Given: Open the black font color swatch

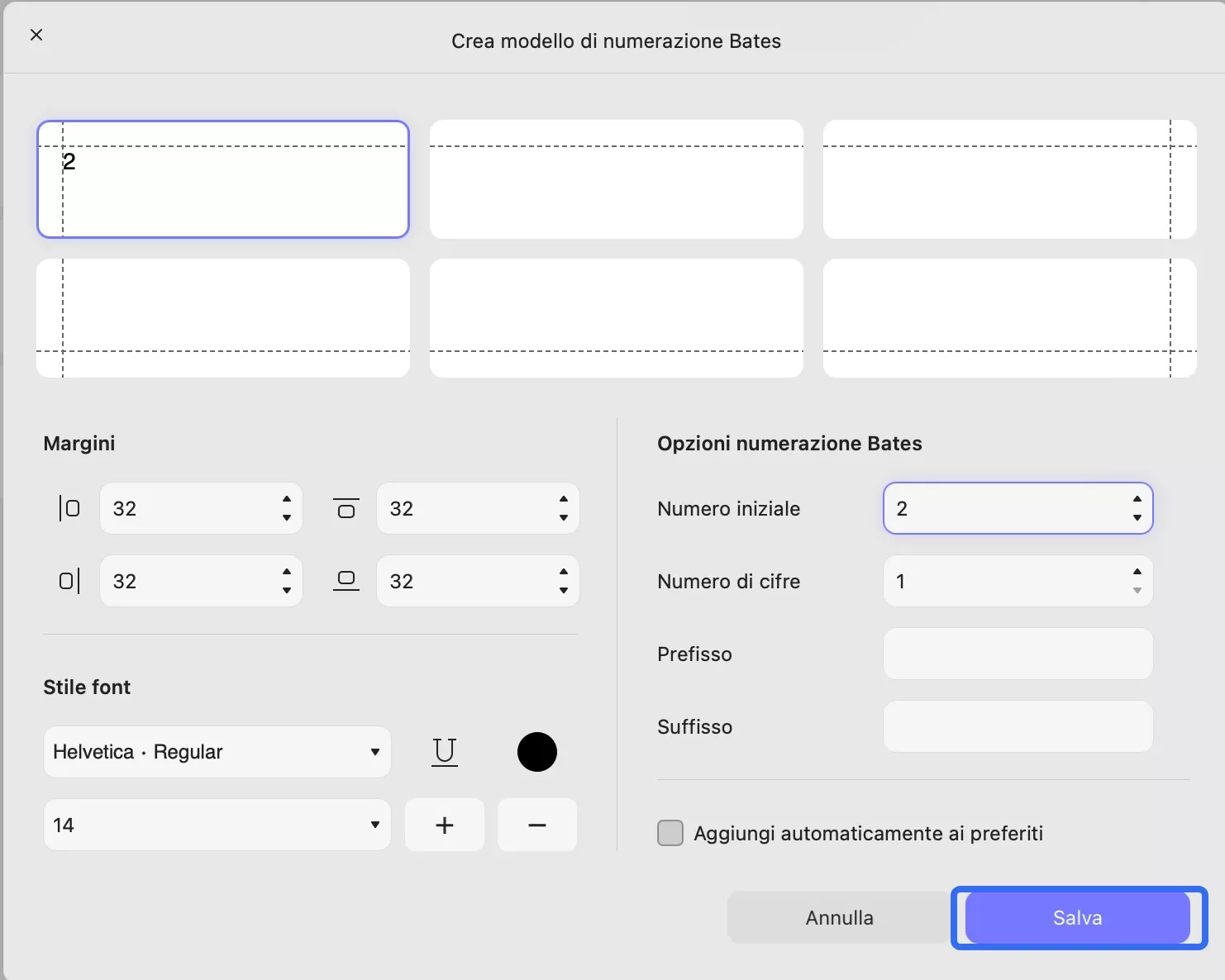Looking at the screenshot, I should click(537, 752).
